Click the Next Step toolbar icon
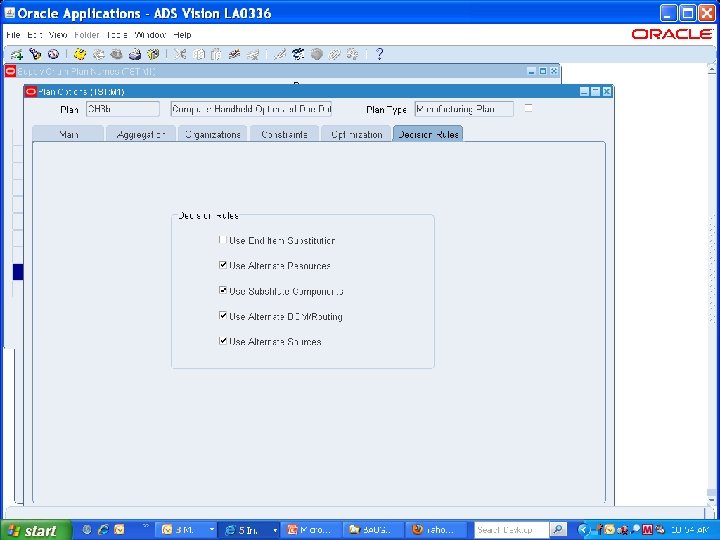This screenshot has width=720, height=540. pyautogui.click(x=98, y=54)
